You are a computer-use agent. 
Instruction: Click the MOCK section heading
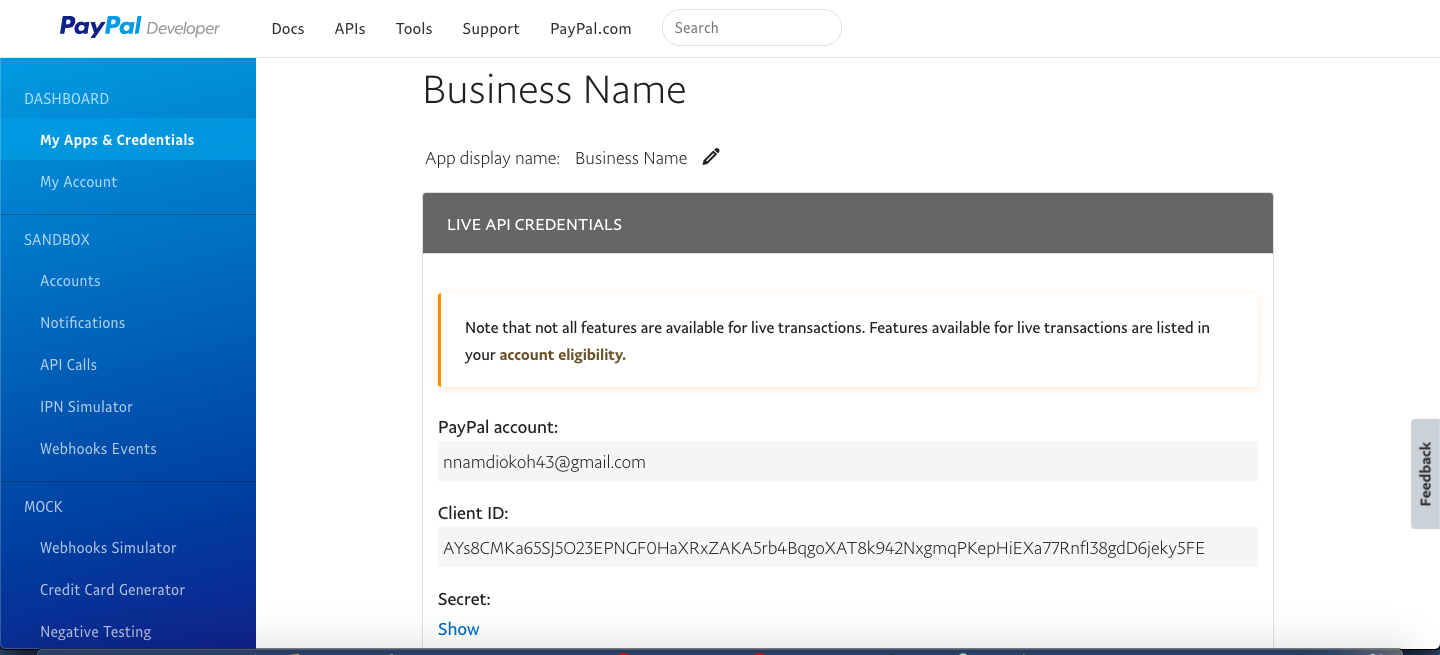pos(43,507)
